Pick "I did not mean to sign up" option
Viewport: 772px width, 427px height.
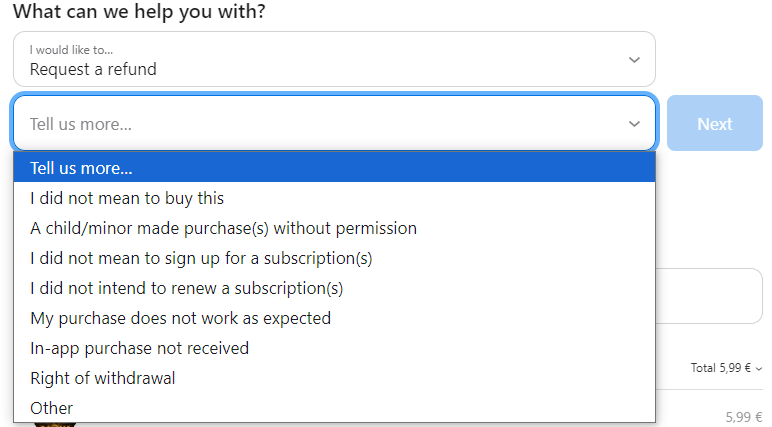point(201,258)
